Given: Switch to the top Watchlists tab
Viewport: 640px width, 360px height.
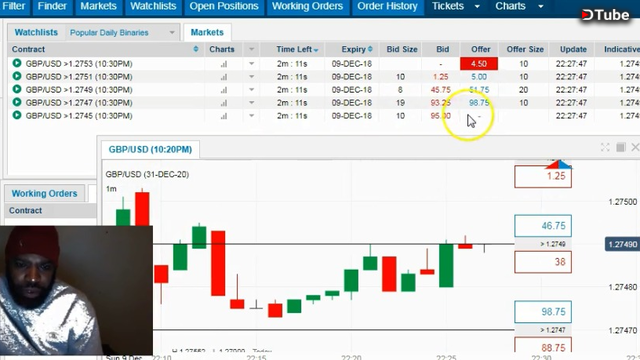Looking at the screenshot, I should (x=153, y=7).
